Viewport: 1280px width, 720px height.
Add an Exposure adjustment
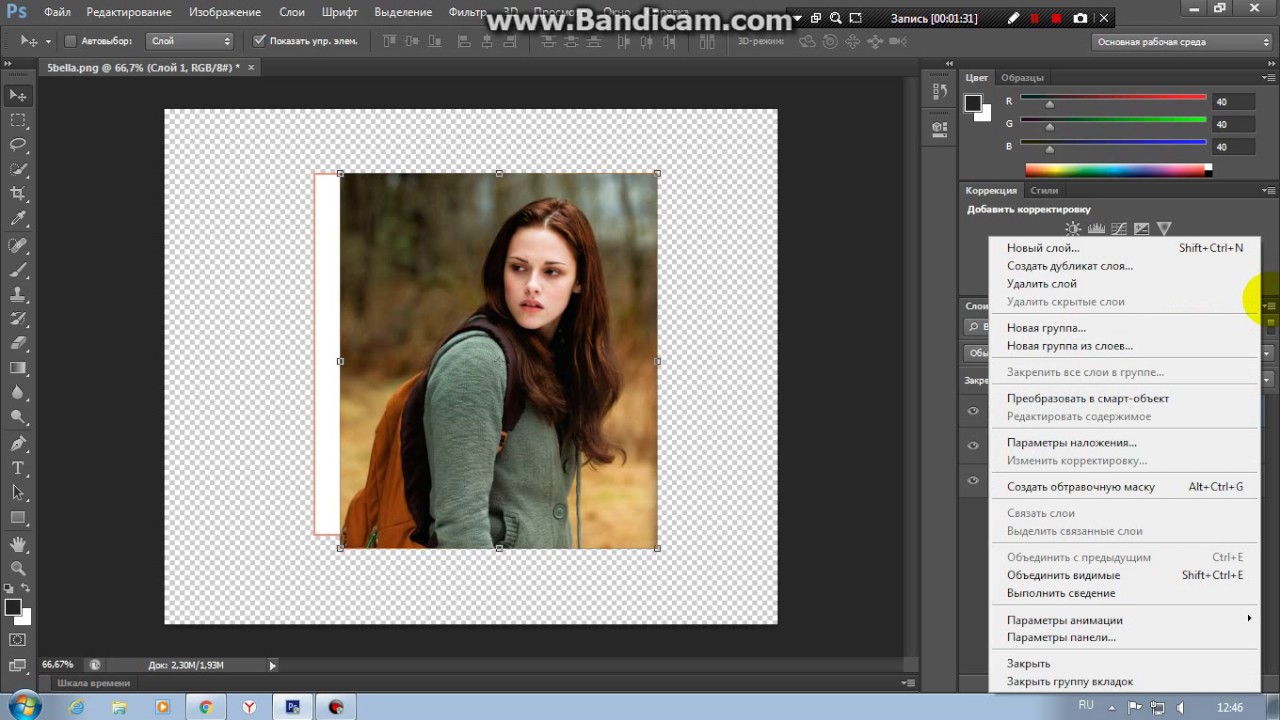(1141, 229)
